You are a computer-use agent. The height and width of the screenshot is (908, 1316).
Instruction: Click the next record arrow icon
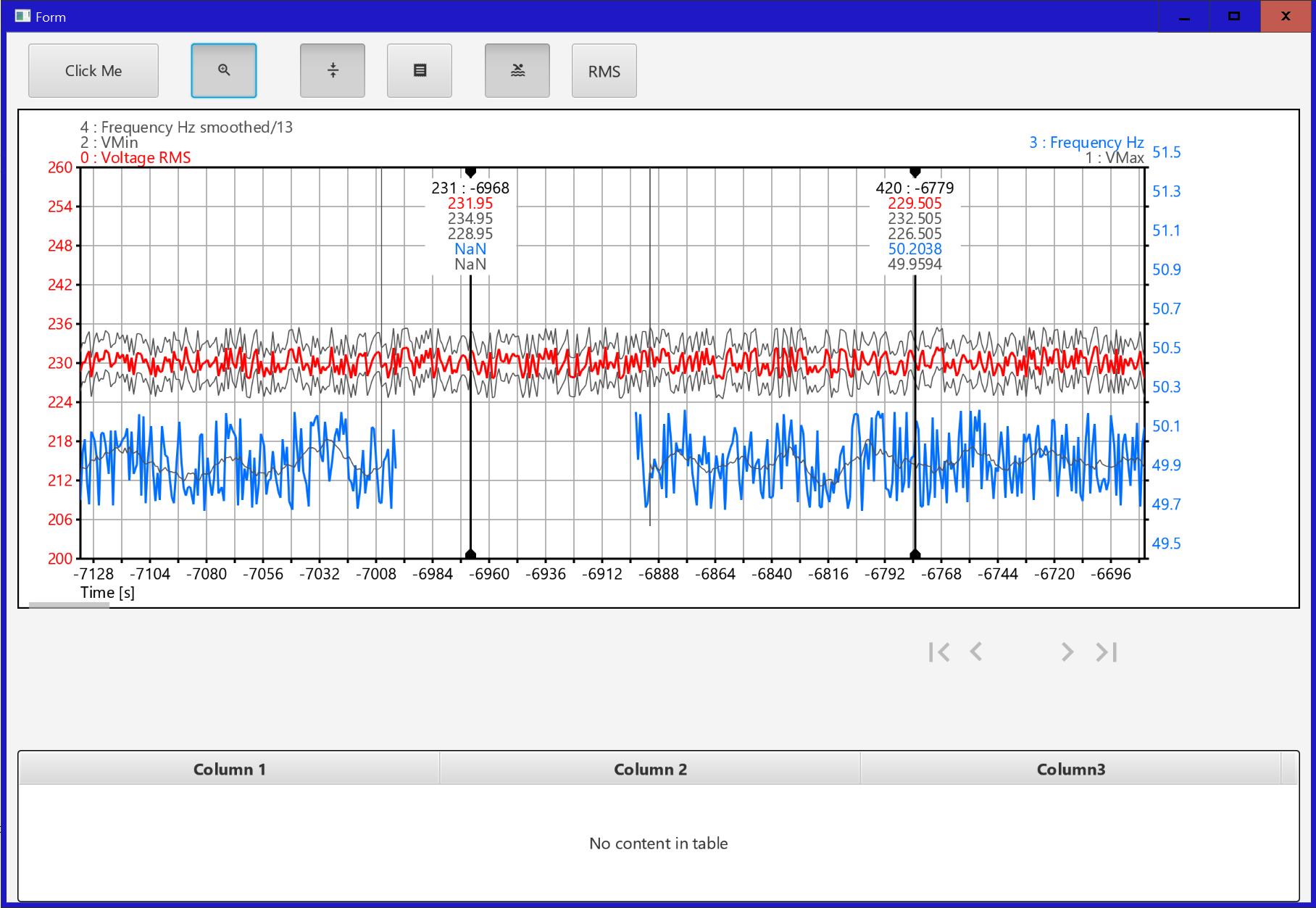[1067, 651]
